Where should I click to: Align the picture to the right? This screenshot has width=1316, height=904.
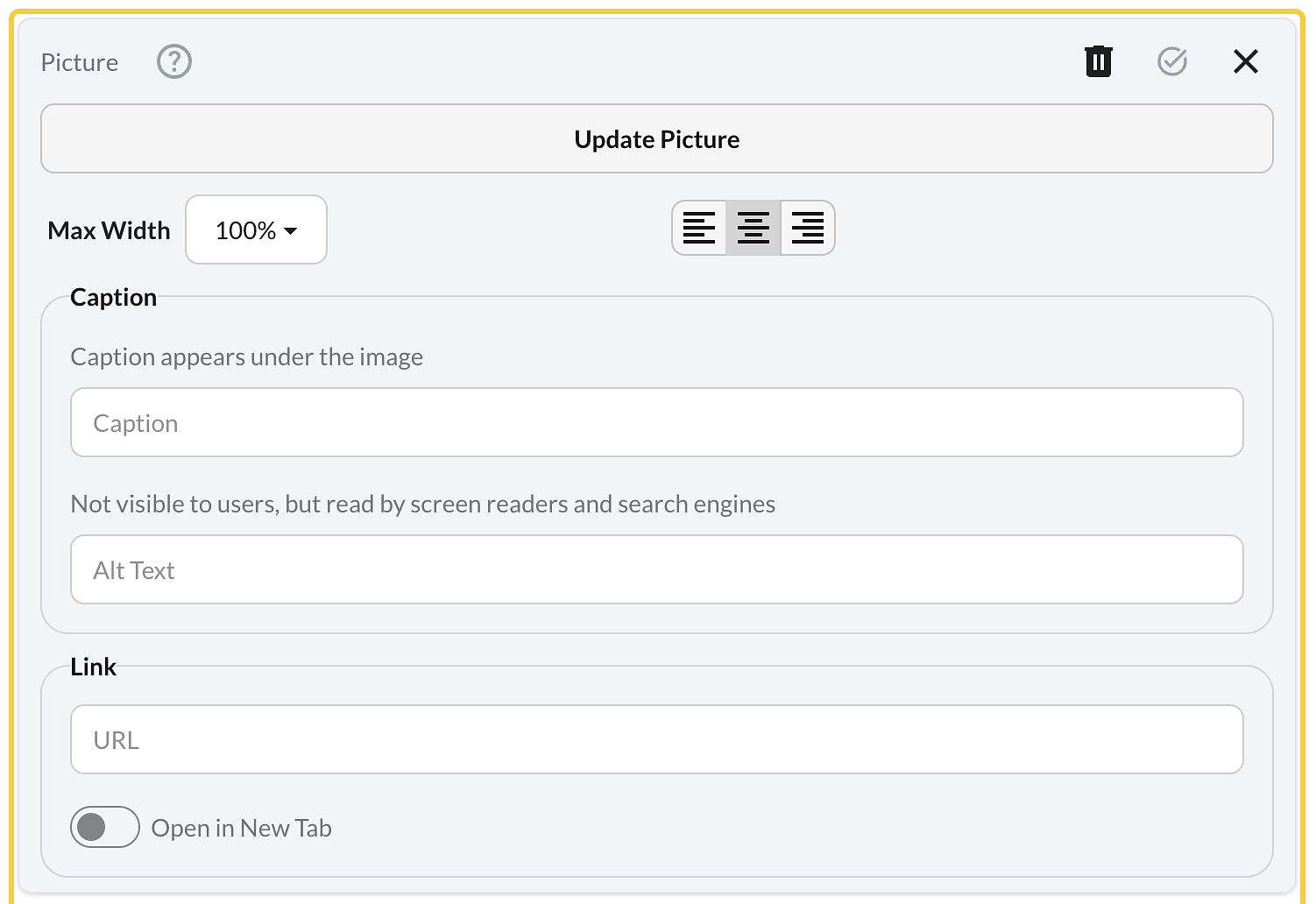pyautogui.click(x=807, y=229)
